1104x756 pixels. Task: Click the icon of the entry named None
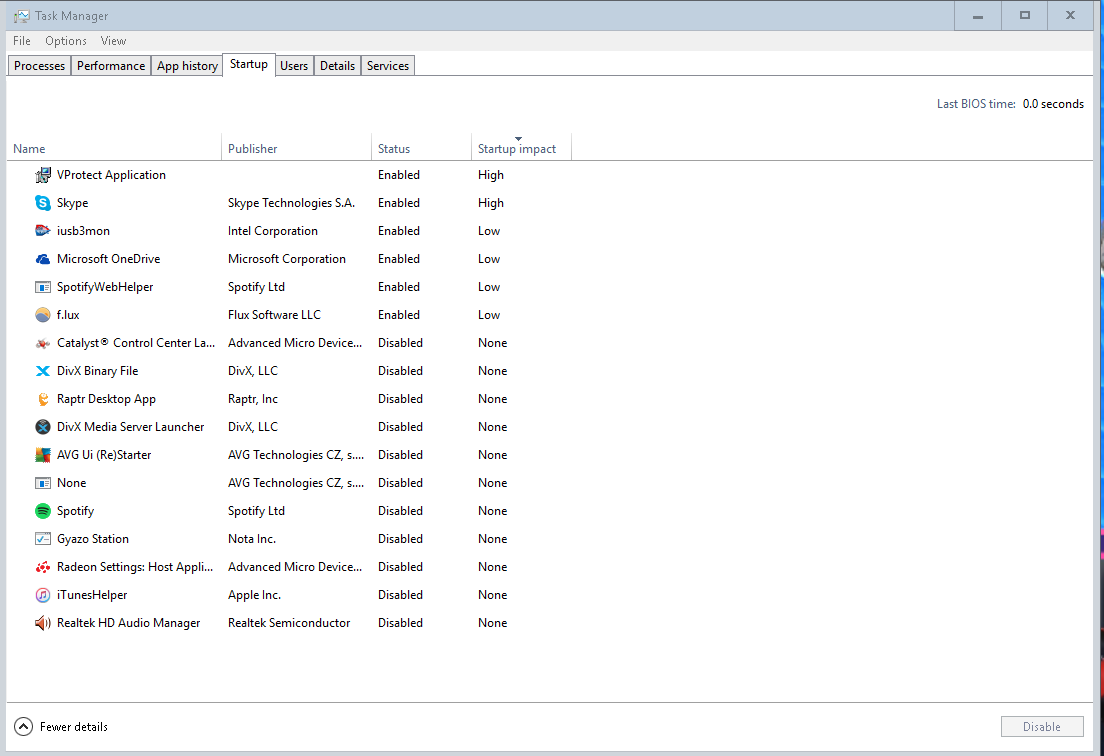[43, 483]
